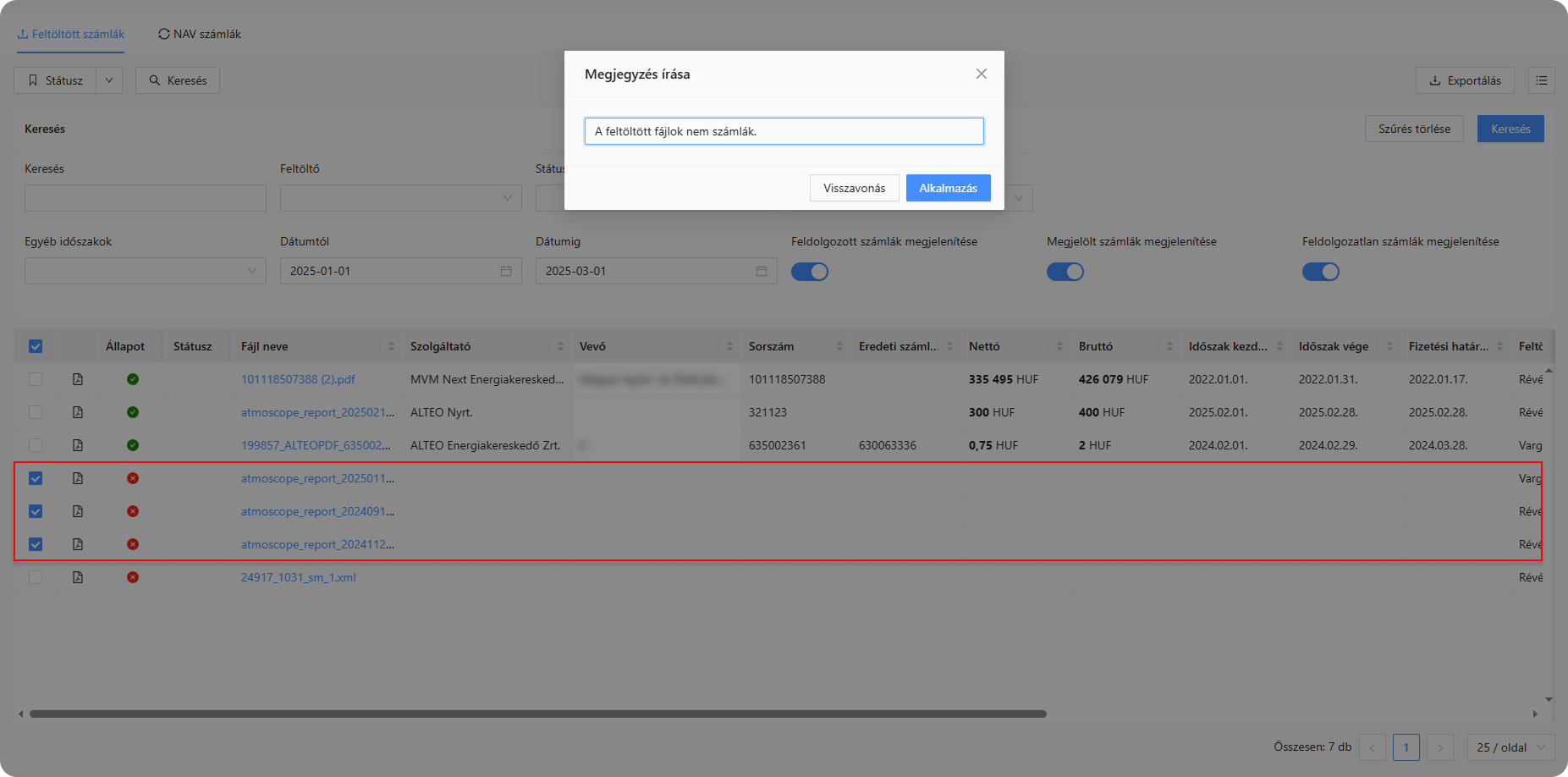Image resolution: width=1568 pixels, height=777 pixels.
Task: Click file icon of 101118507388 (2).pdf row
Action: 78,379
